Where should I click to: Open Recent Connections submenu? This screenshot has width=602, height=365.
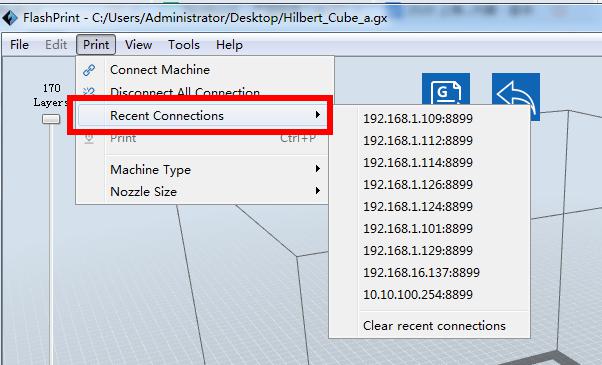coord(202,116)
